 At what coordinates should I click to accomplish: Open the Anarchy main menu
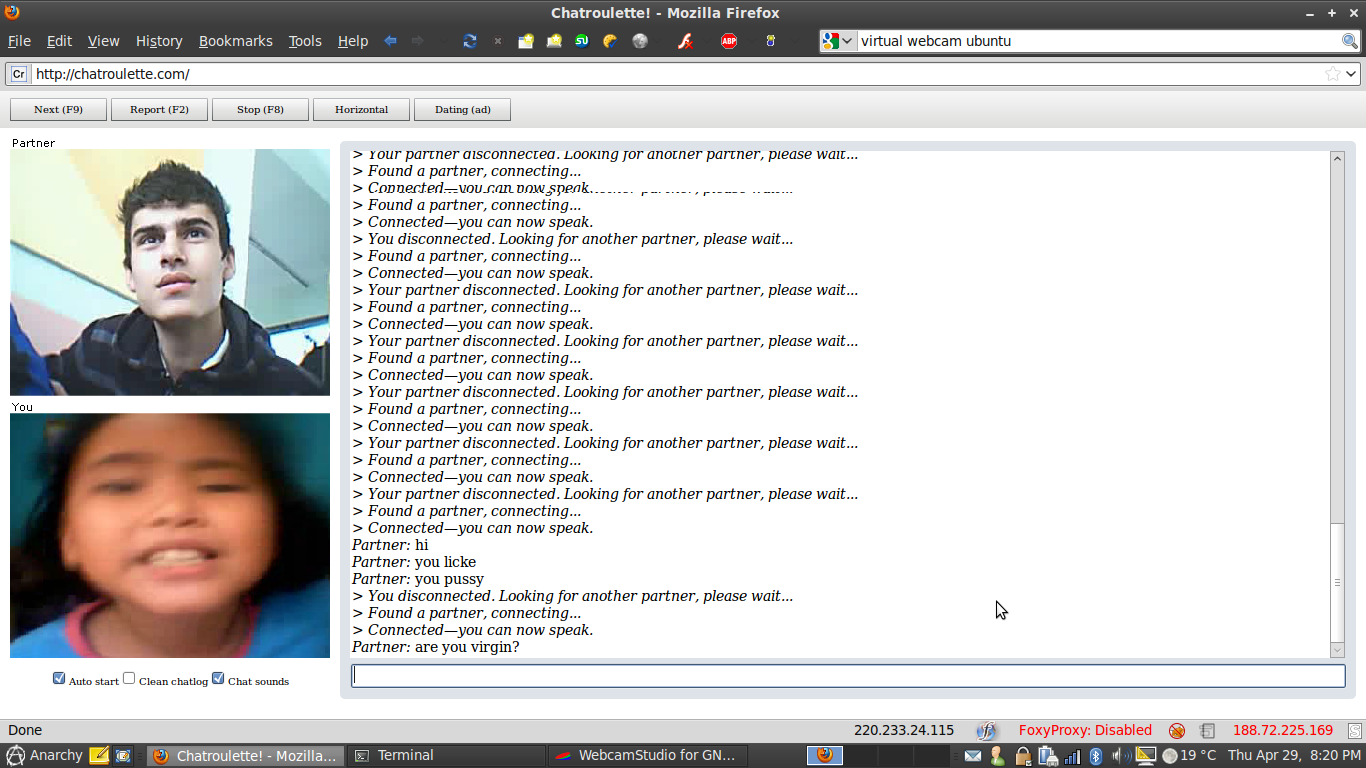click(x=44, y=756)
